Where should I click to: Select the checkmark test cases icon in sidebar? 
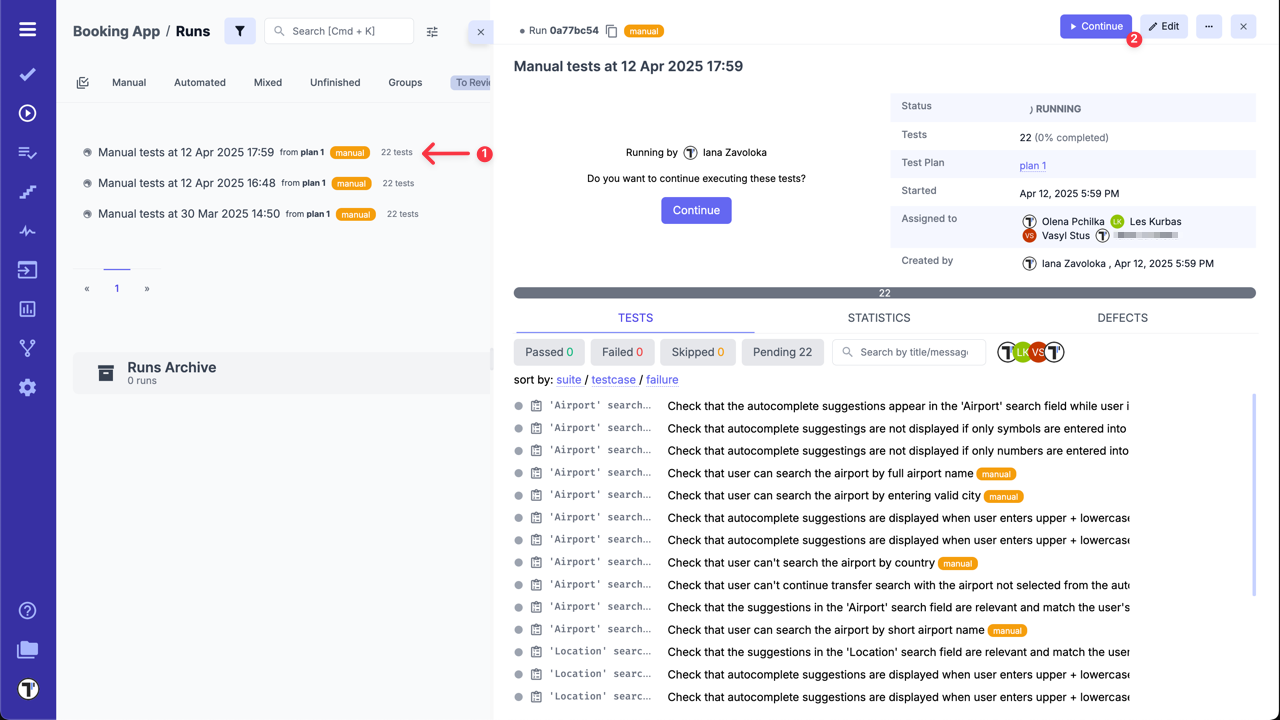(x=26, y=73)
